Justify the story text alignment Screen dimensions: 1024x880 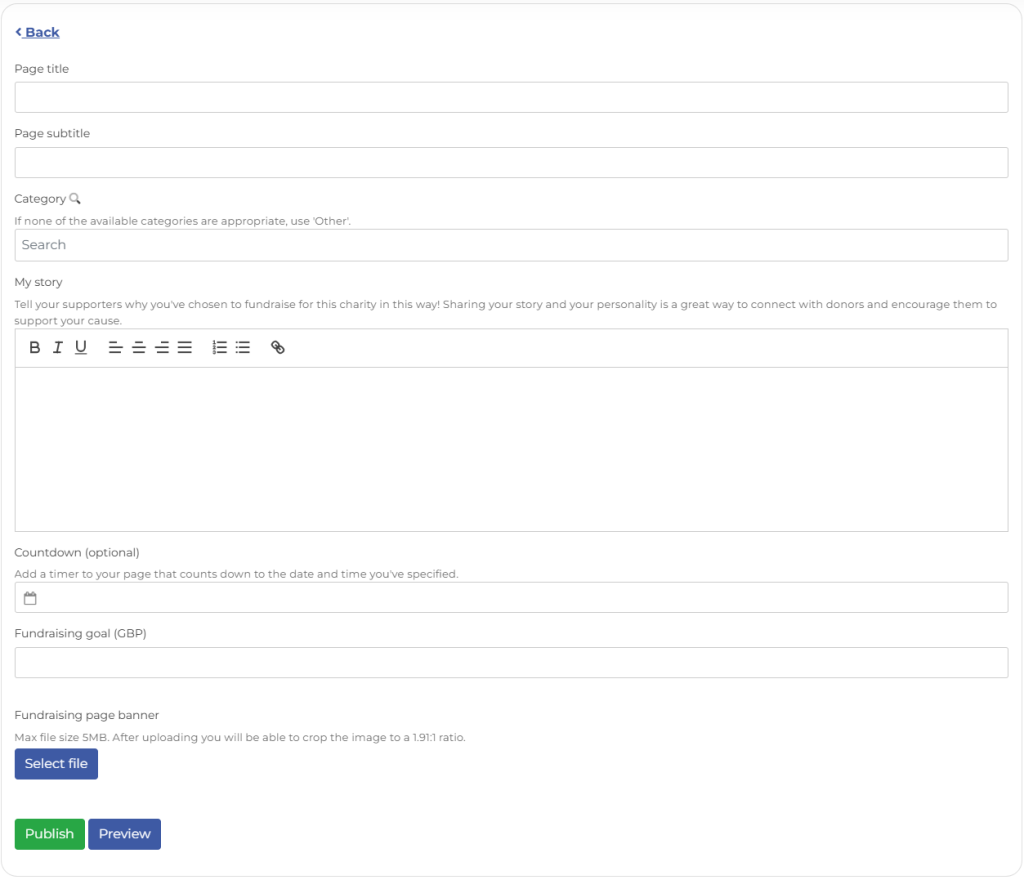coord(184,347)
